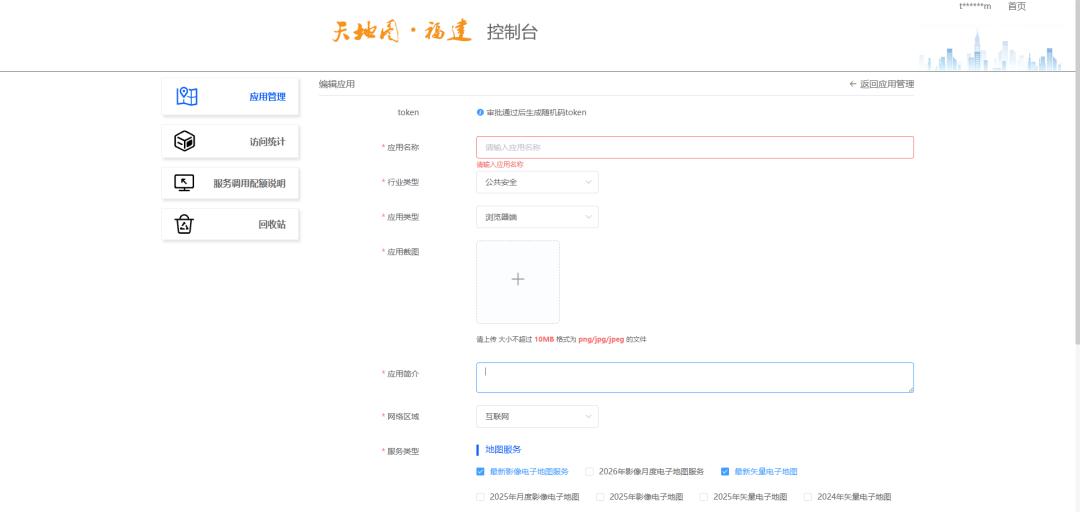Image resolution: width=1080 pixels, height=512 pixels.
Task: Click the 审批通过后生成随机码token note
Action: click(537, 112)
